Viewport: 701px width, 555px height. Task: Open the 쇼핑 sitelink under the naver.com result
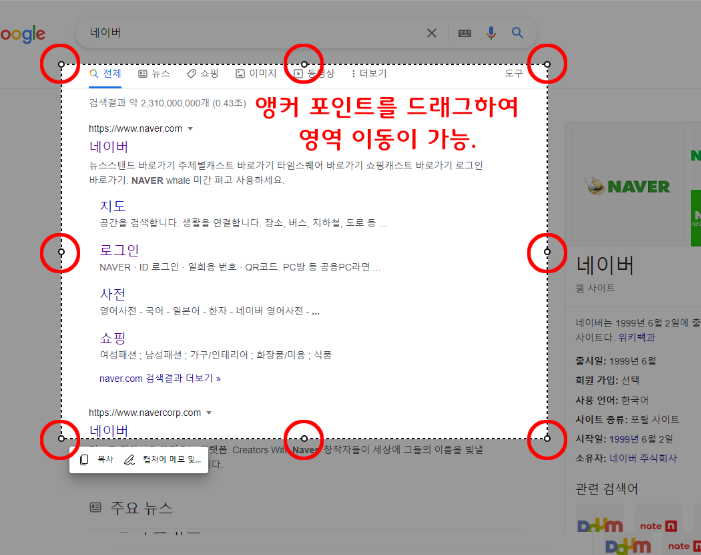[x=113, y=338]
